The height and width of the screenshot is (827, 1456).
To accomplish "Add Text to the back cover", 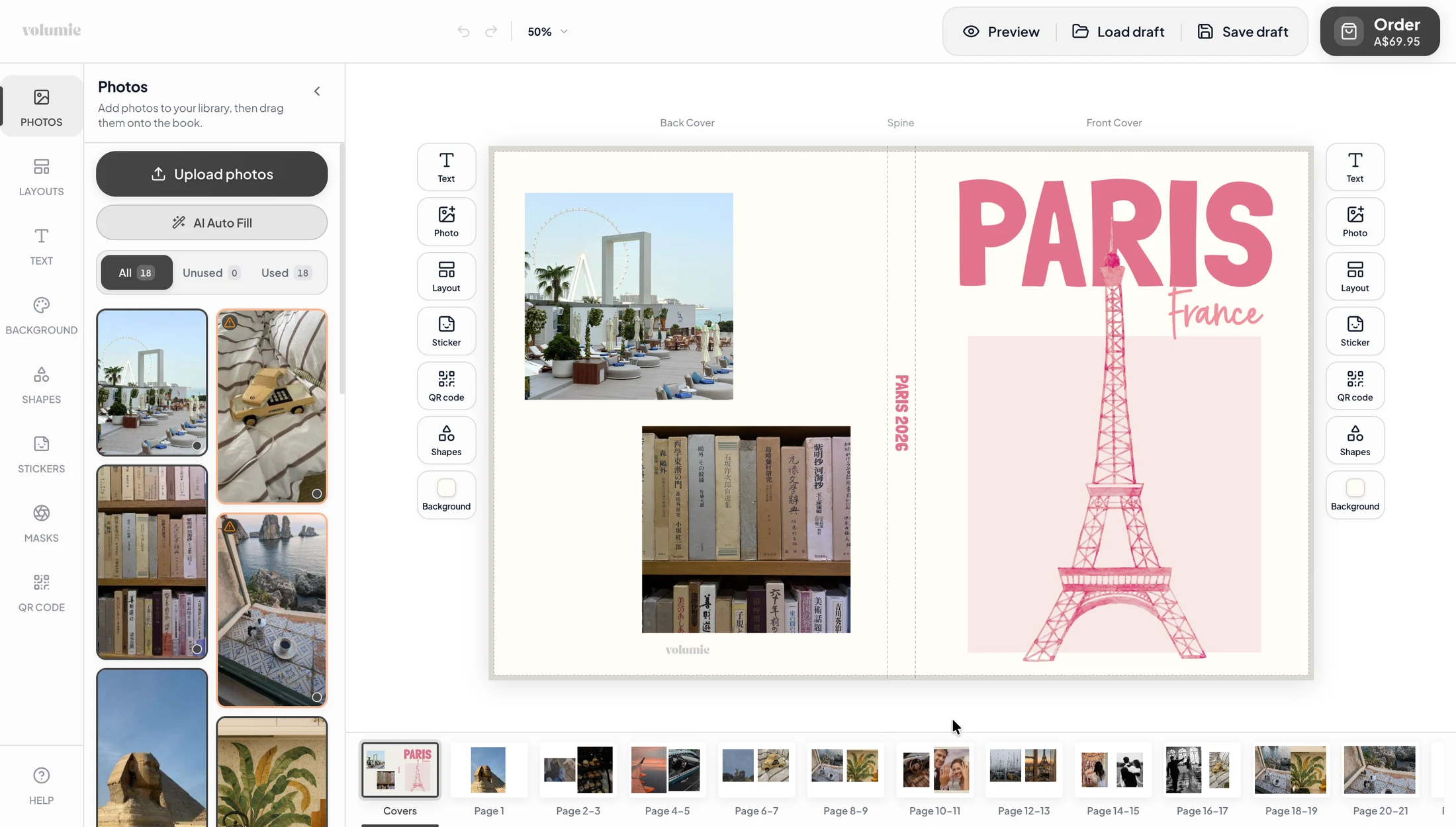I will pyautogui.click(x=446, y=167).
